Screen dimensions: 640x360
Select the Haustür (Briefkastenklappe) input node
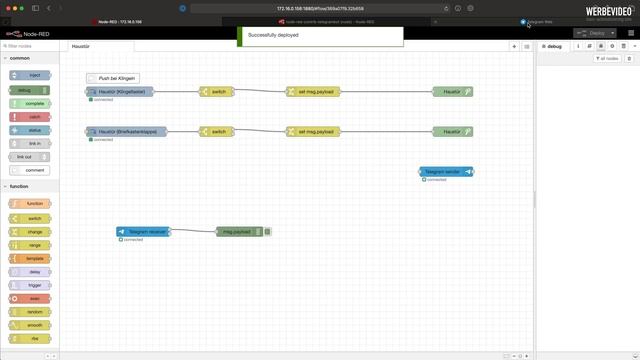pyautogui.click(x=127, y=132)
